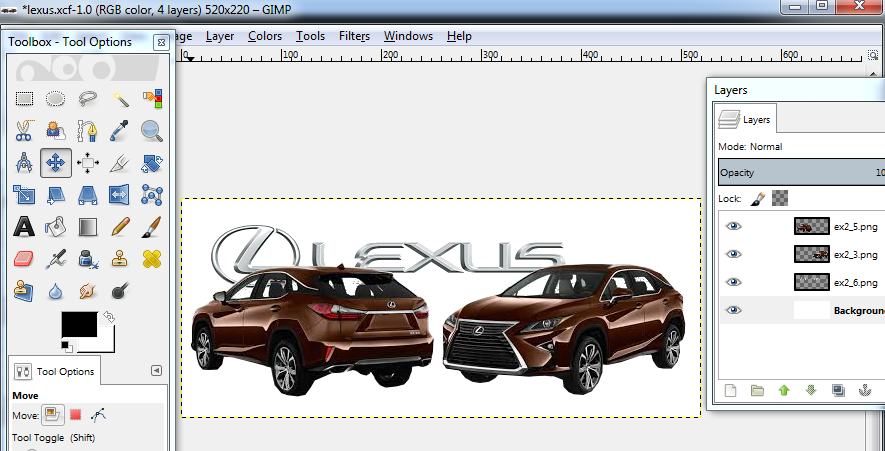Create a new layer

730,390
